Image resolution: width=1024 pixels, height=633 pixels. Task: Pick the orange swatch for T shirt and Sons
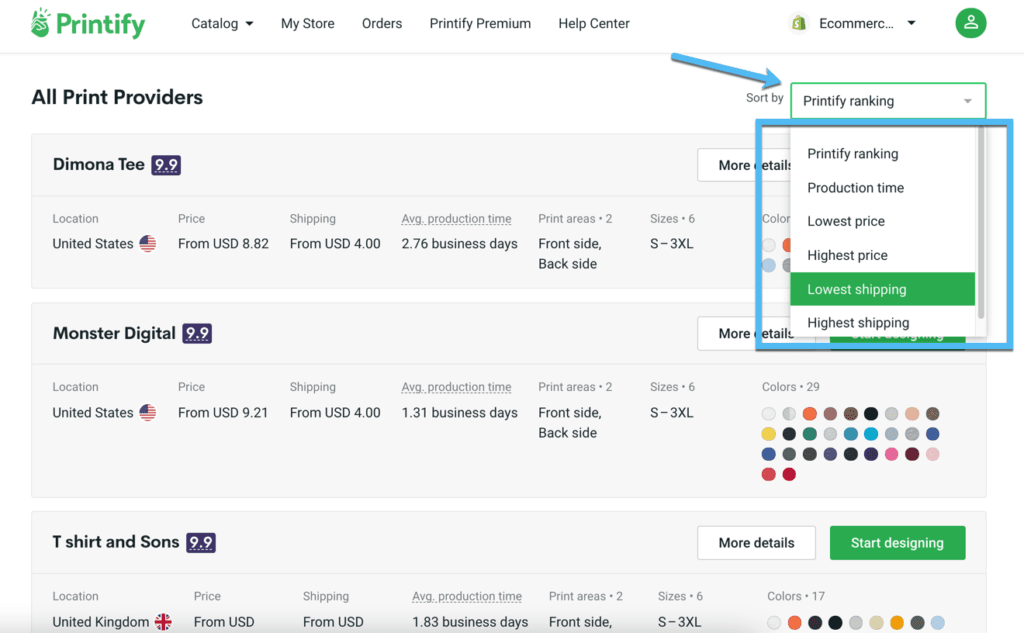click(795, 623)
